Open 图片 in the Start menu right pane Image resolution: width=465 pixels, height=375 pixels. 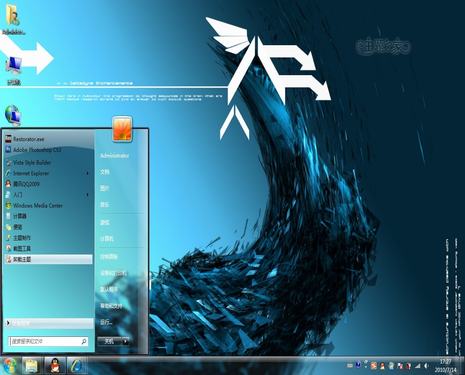[105, 188]
